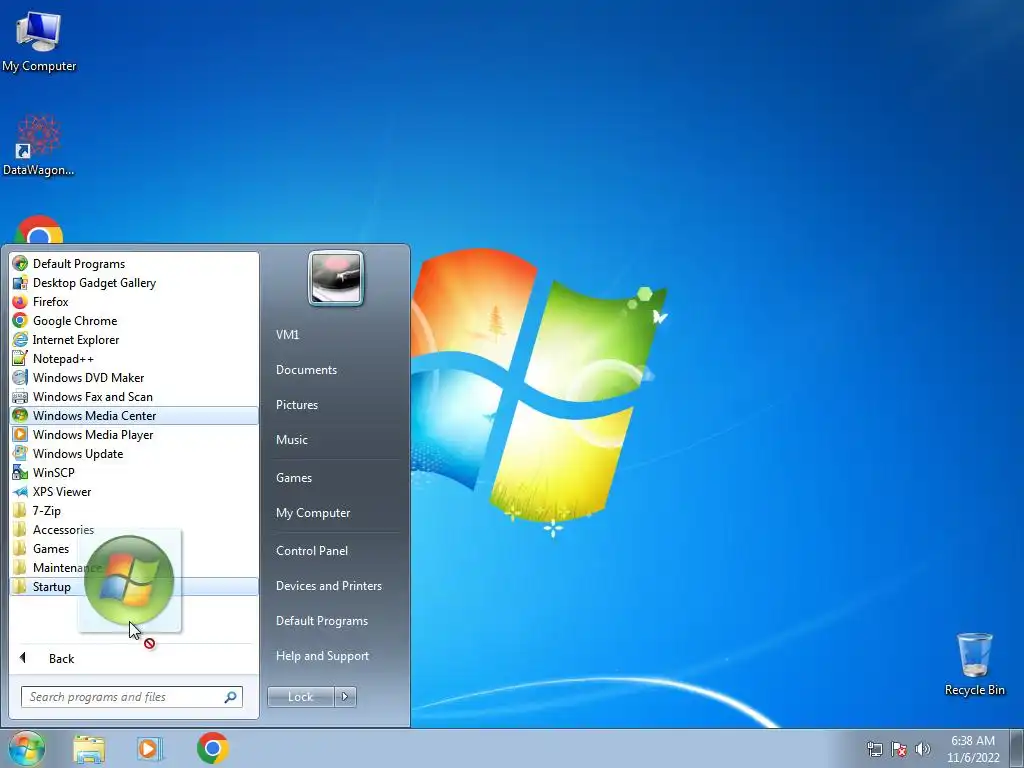This screenshot has width=1024, height=768.
Task: Select the Chrome desktop icon behind the Start menu
Action: [39, 230]
